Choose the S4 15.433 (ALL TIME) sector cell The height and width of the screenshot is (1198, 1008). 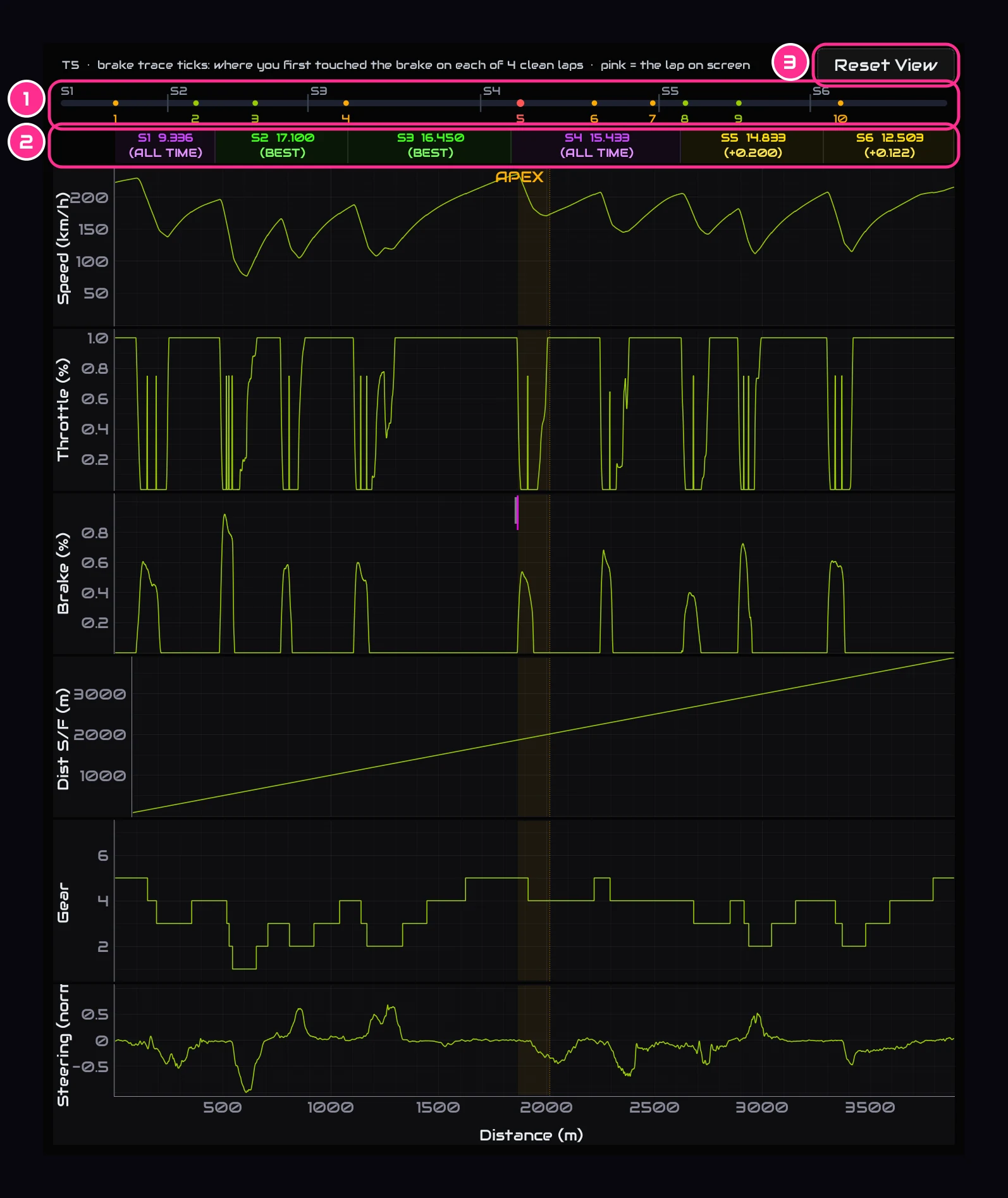coord(596,145)
